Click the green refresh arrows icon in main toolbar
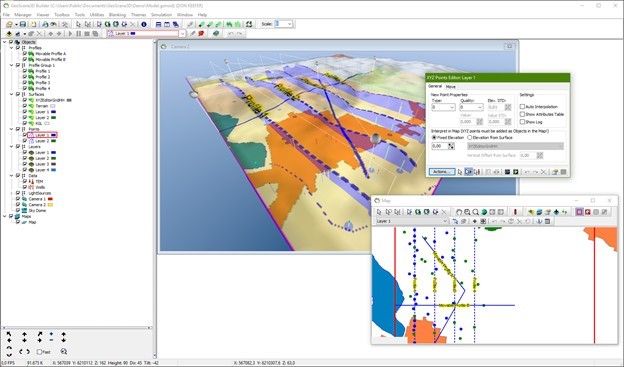Screen dimensions: 624x367 (x=249, y=24)
